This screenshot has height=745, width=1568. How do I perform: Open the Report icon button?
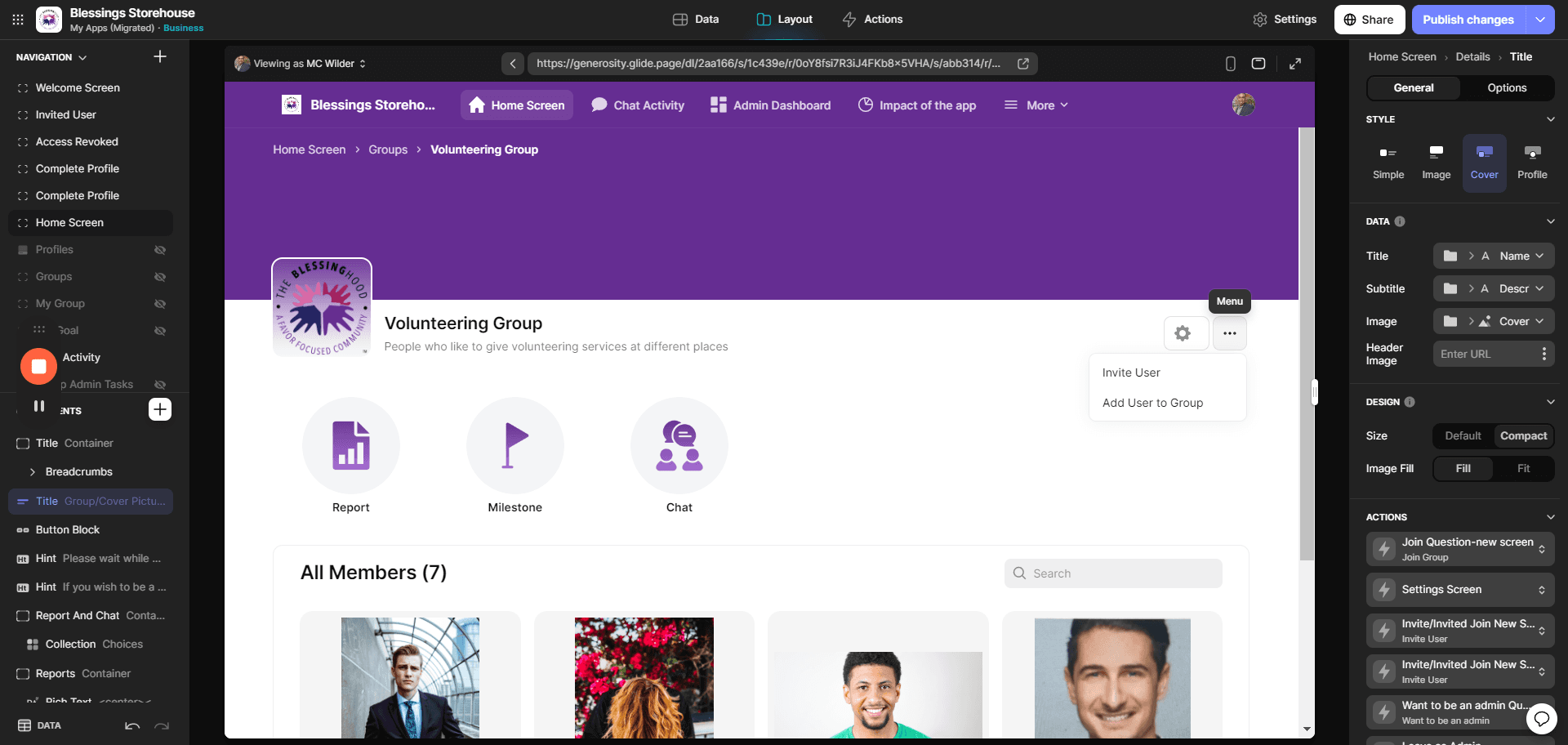(x=351, y=446)
